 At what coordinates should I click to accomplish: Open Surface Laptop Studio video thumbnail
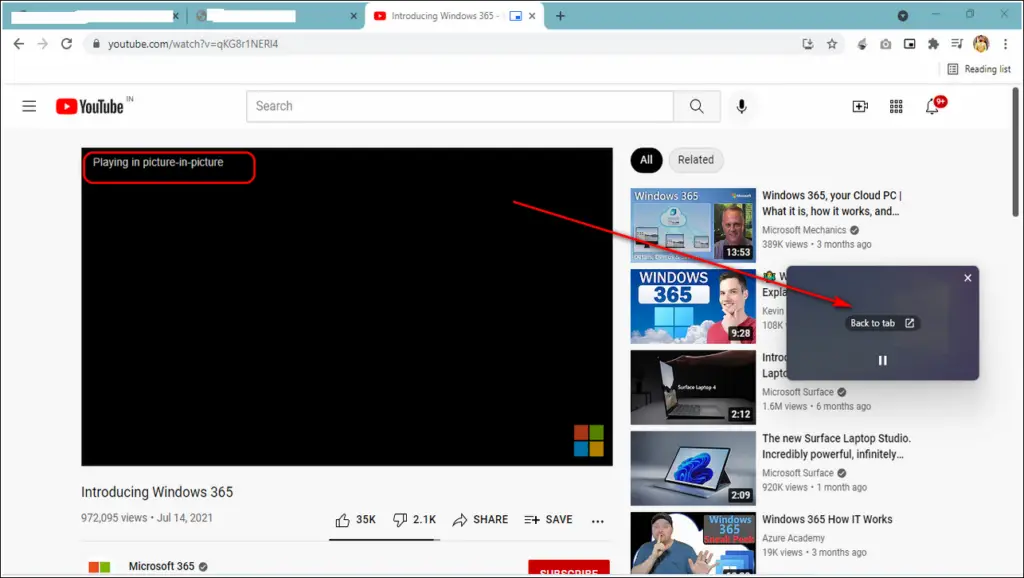click(x=693, y=468)
